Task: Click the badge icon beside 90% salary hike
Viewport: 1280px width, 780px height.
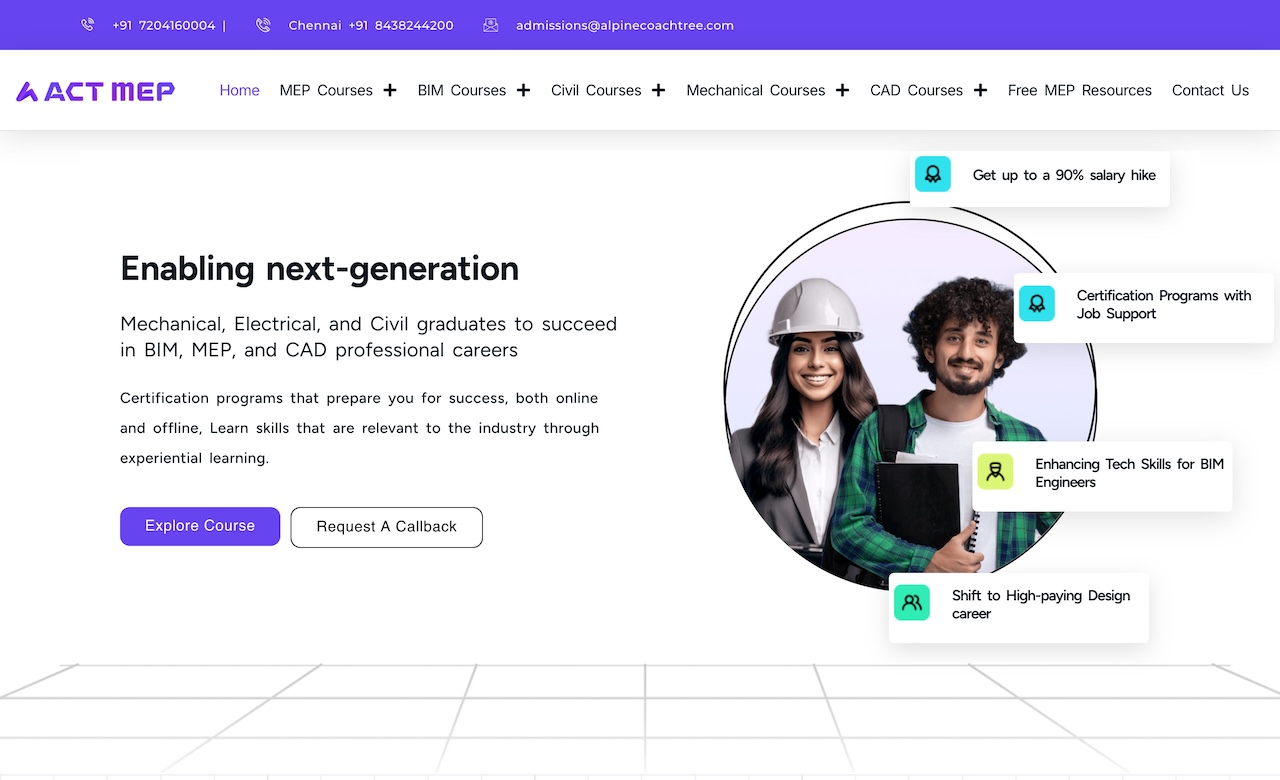Action: coord(932,174)
